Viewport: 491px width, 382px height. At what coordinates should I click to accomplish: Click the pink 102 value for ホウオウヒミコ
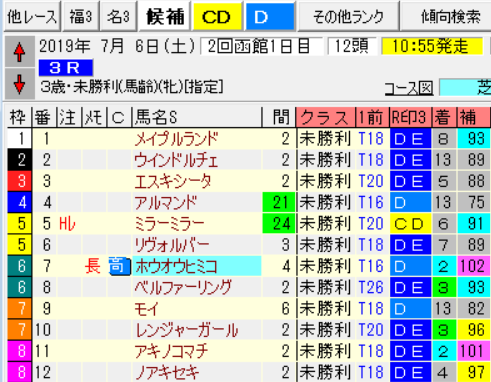click(x=474, y=266)
